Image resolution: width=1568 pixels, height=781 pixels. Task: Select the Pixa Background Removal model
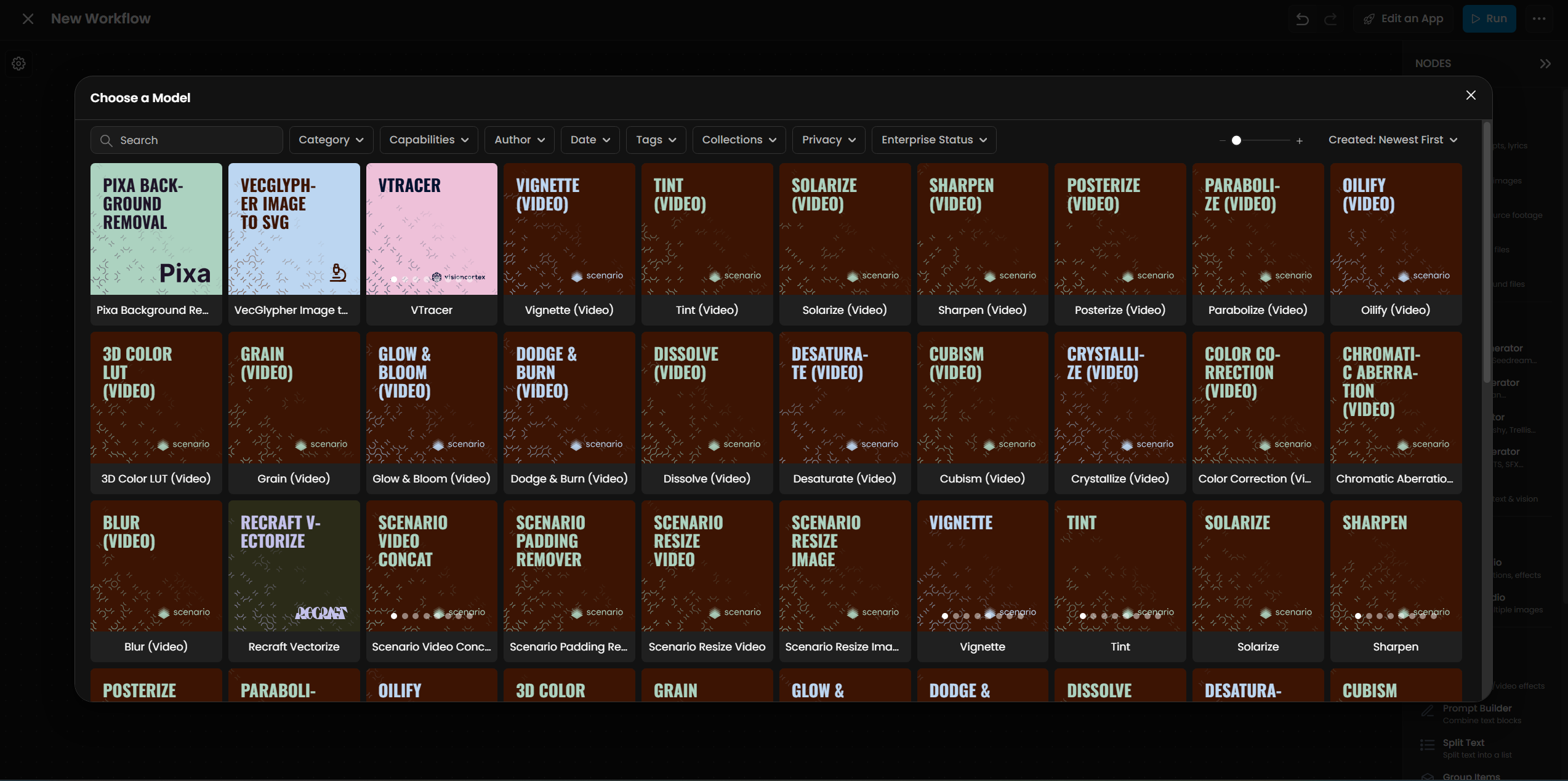tap(156, 244)
